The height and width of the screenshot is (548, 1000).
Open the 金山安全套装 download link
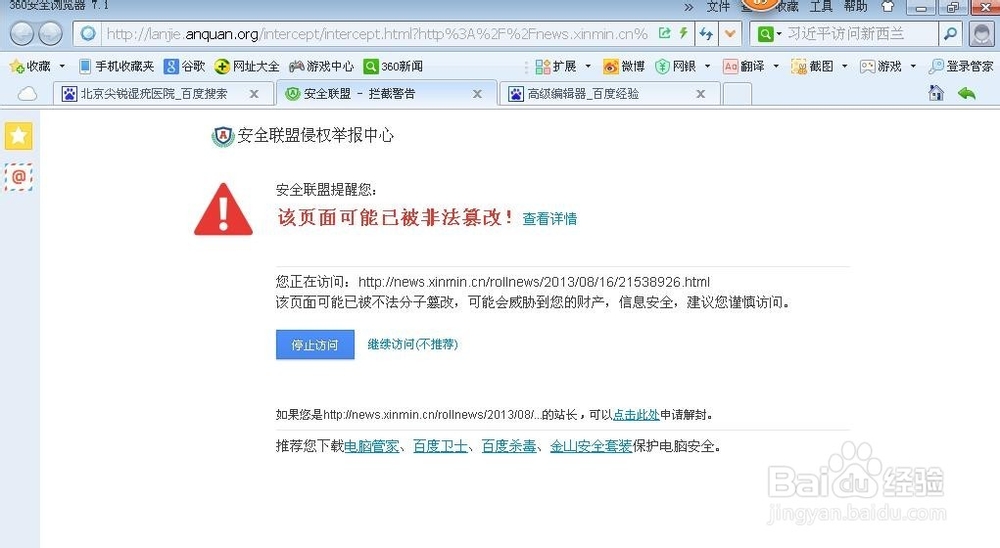591,446
